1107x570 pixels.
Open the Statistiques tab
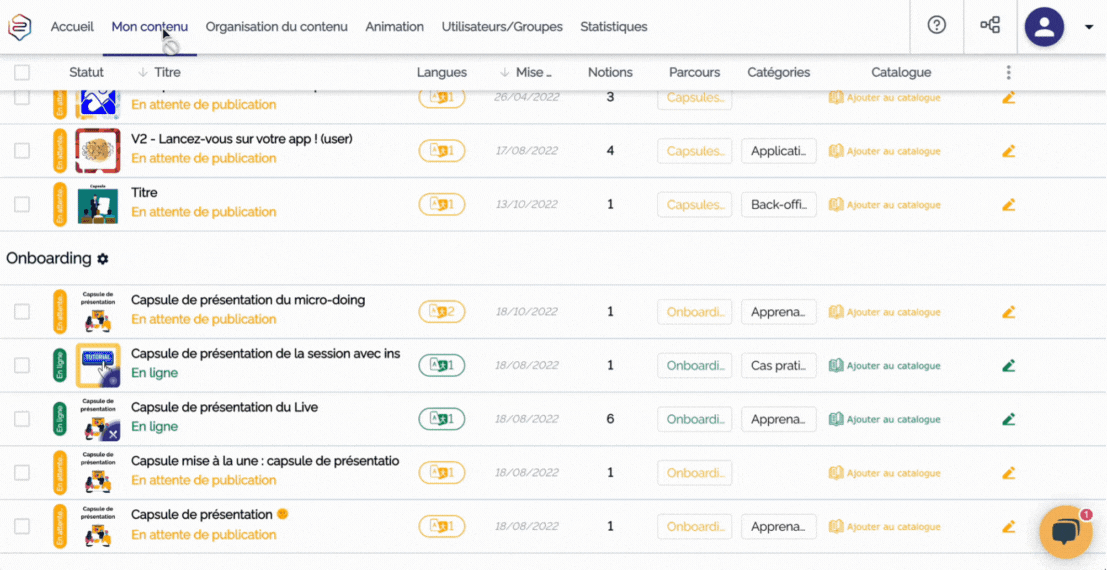tap(613, 27)
